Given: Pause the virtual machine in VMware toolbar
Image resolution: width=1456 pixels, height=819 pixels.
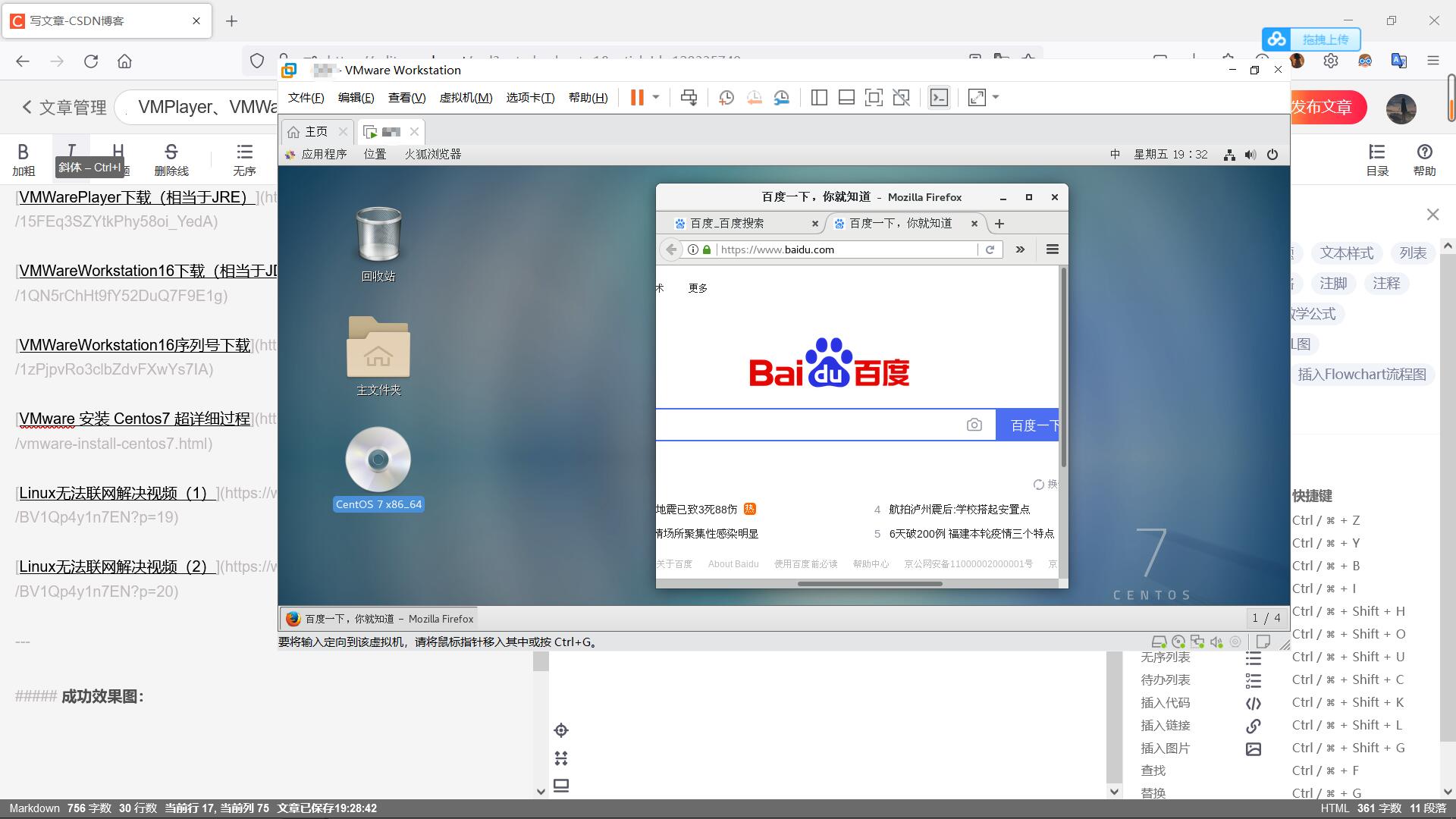Looking at the screenshot, I should point(637,97).
